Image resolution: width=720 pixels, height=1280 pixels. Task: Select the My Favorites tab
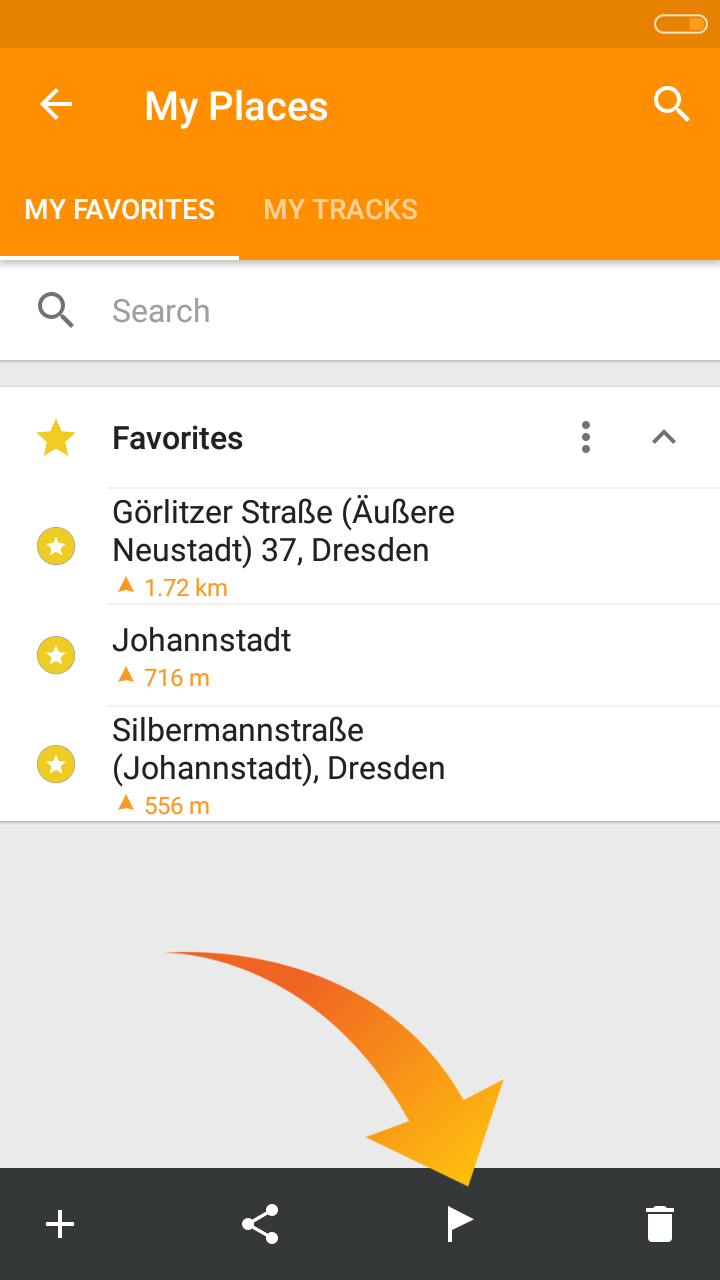120,210
